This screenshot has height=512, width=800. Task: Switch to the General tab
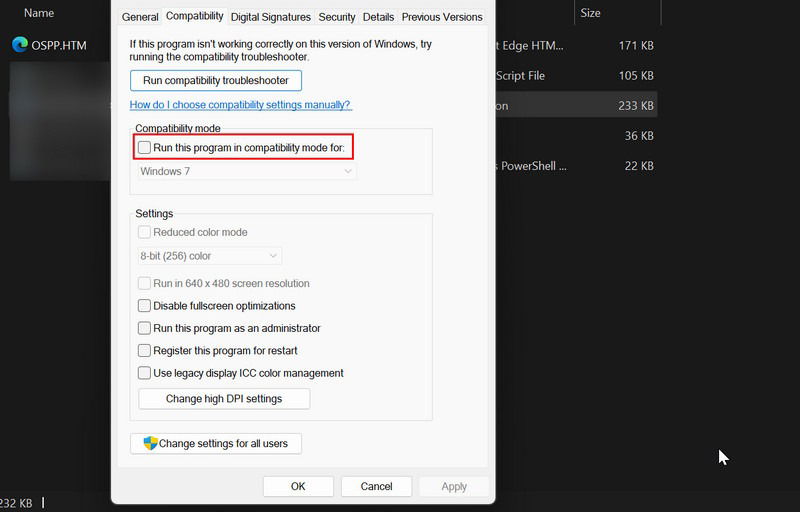point(140,17)
